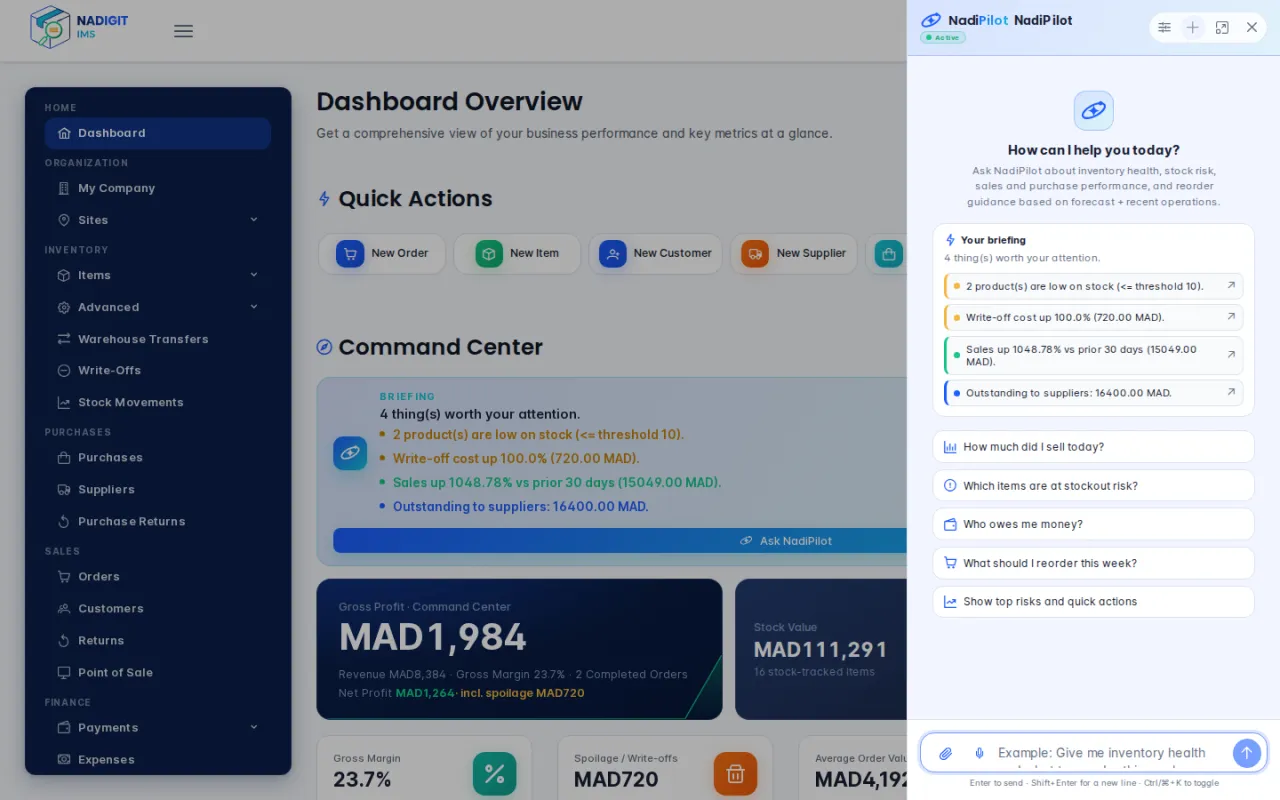Click the Gross Profit MAD1,984 card
This screenshot has height=800, width=1280.
point(519,649)
